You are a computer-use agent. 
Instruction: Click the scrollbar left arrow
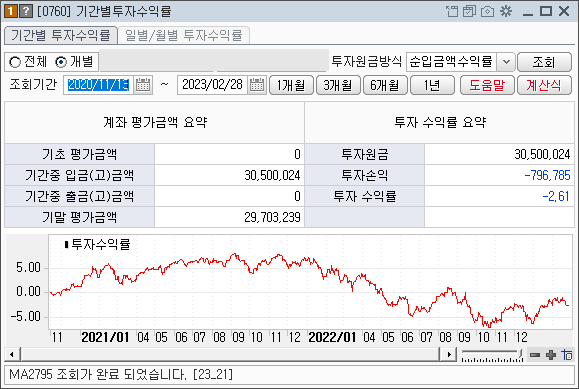pos(12,355)
